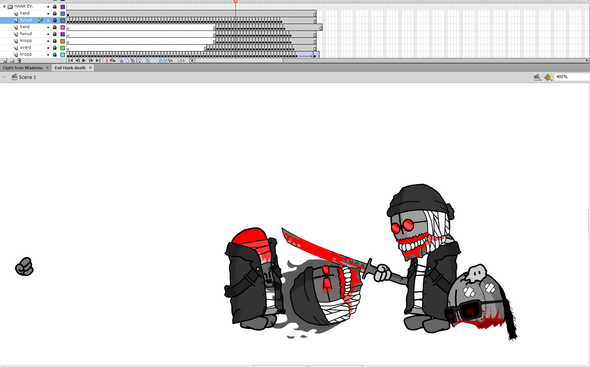The height and width of the screenshot is (367, 590).
Task: Enable Onion Skin Outlines icon
Action: (x=127, y=61)
